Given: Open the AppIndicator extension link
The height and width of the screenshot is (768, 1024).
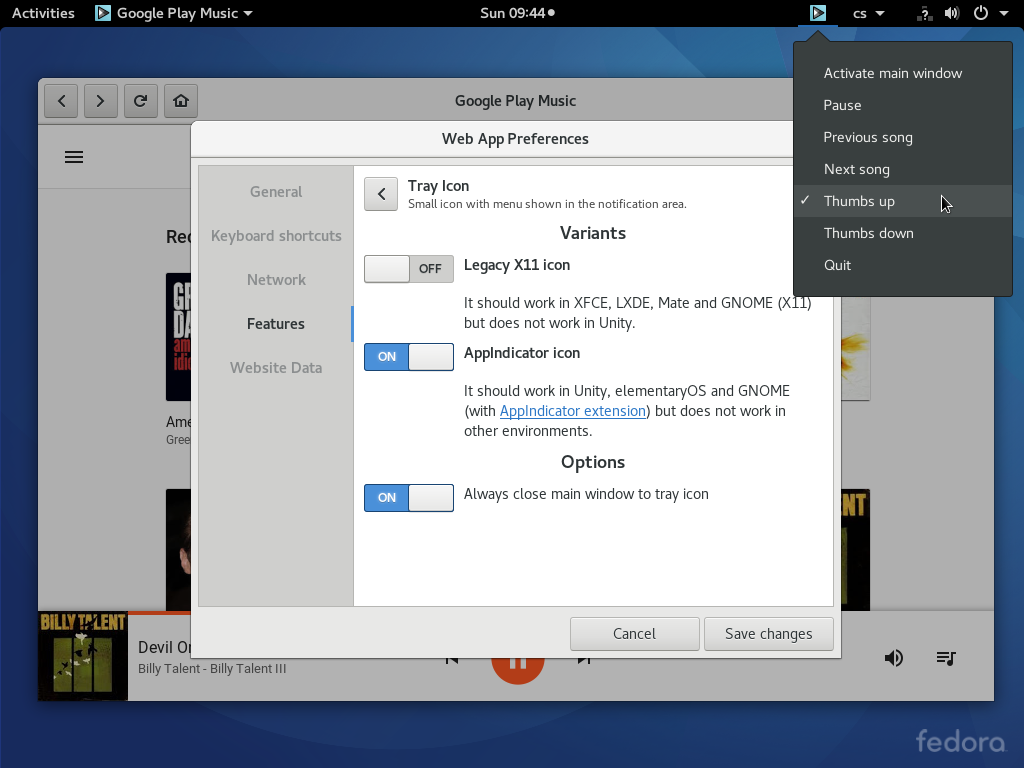Looking at the screenshot, I should (572, 411).
